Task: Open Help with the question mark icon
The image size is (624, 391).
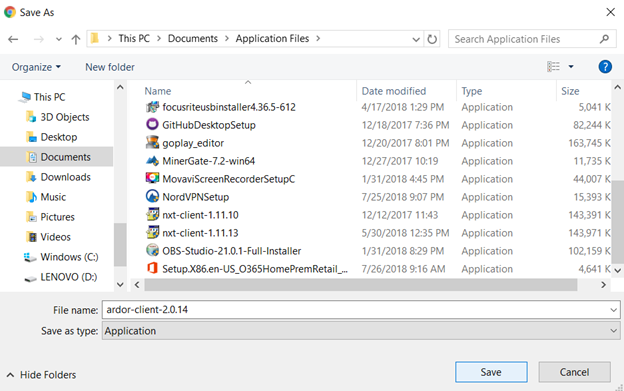Action: coord(605,66)
